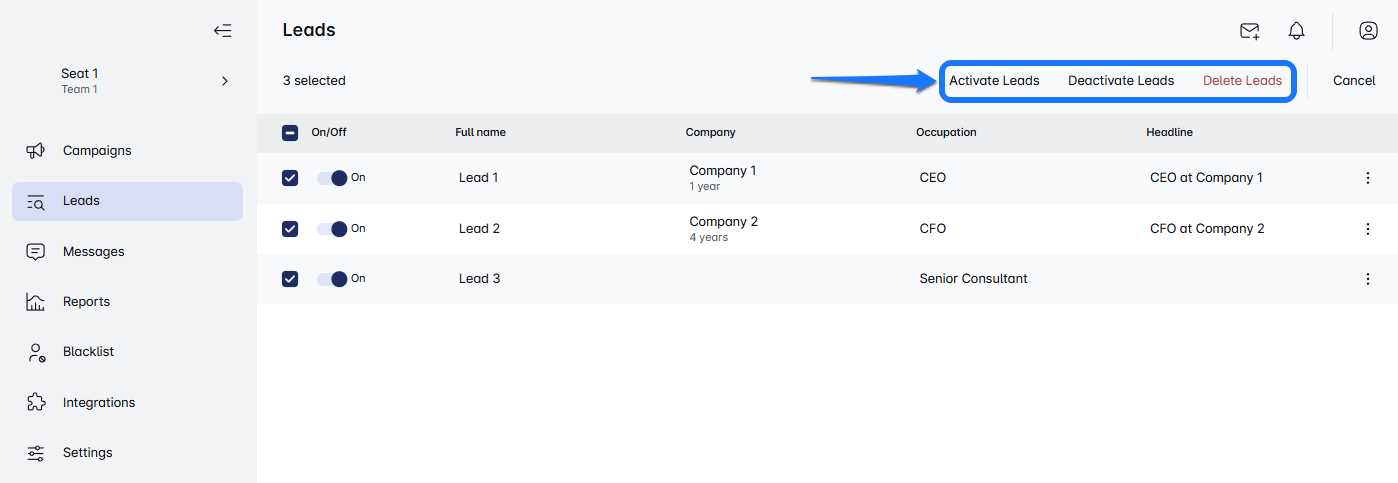
Task: Open the three-dot menu for Lead 3
Action: tap(1367, 279)
